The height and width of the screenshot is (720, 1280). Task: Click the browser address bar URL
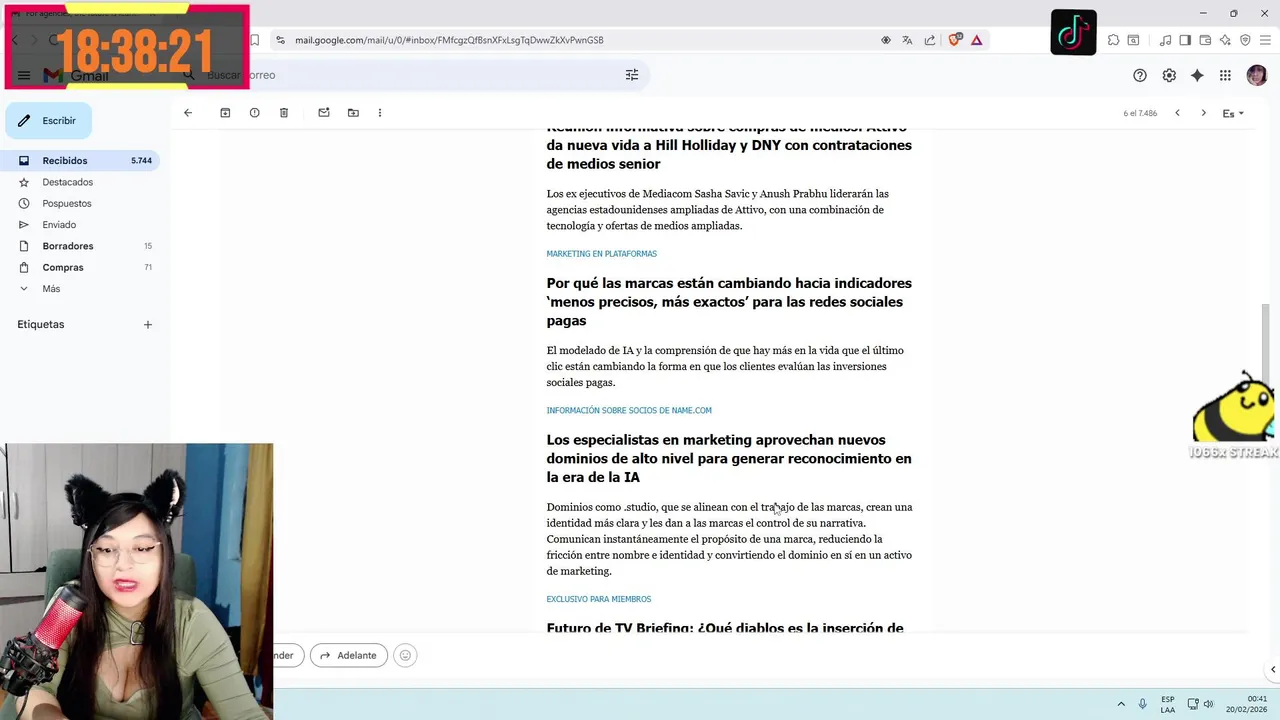click(x=449, y=40)
